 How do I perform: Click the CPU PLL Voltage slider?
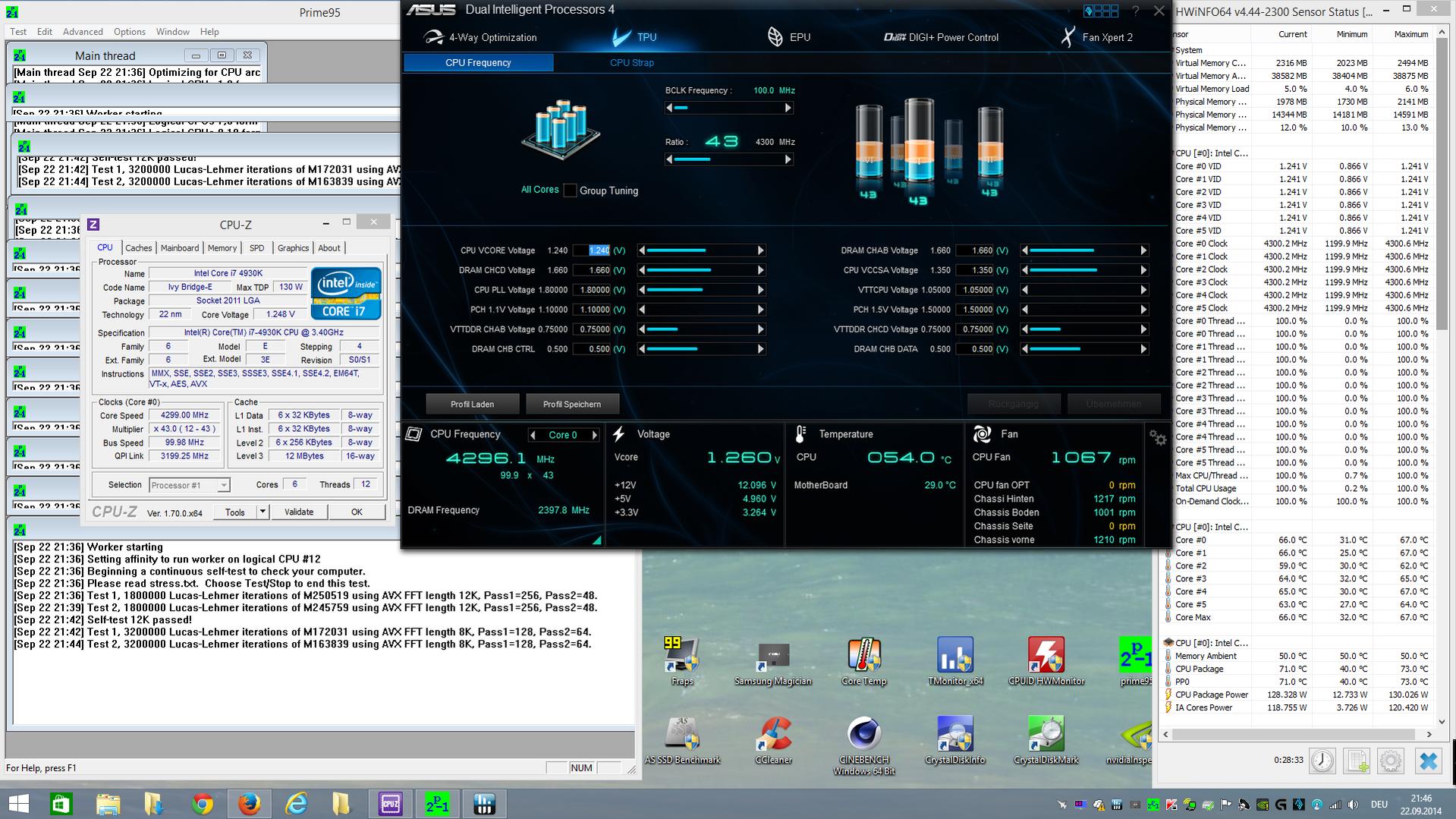701,290
